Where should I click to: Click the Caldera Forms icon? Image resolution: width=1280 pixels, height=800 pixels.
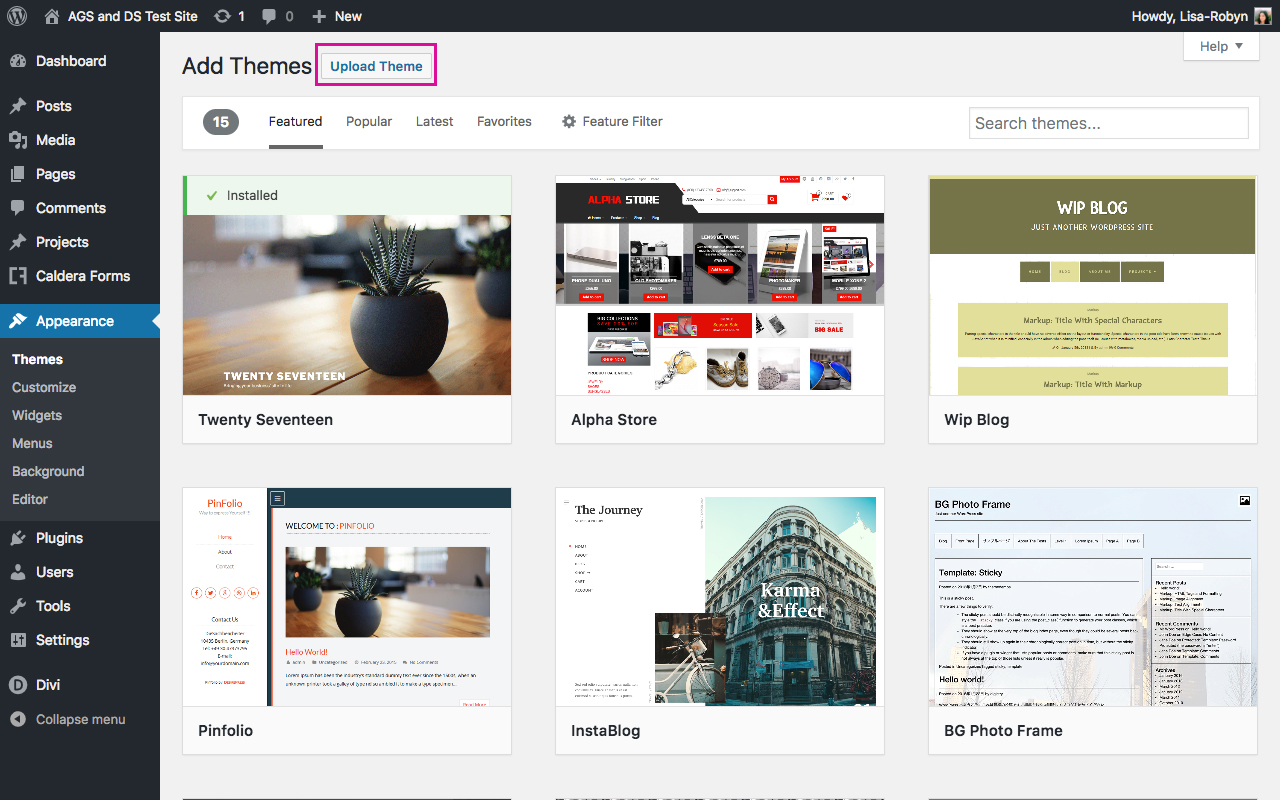click(x=18, y=276)
